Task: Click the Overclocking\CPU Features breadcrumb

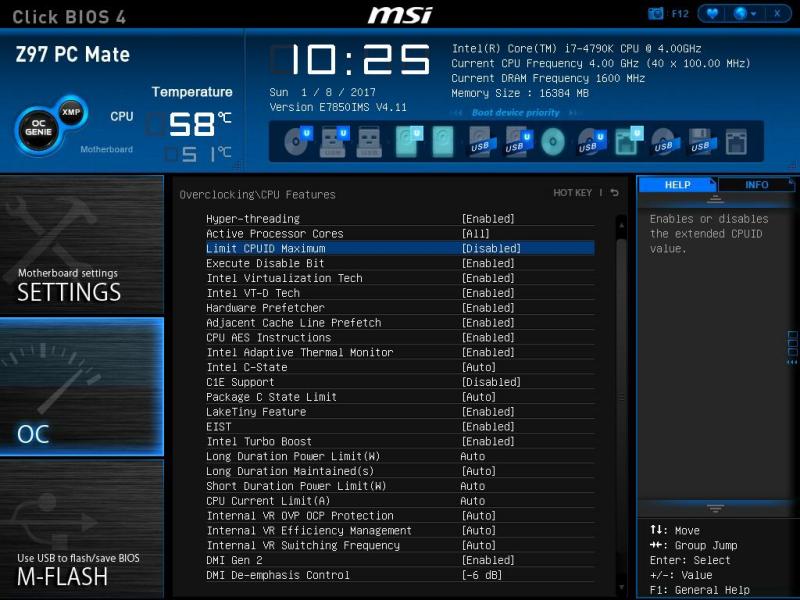Action: coord(257,194)
